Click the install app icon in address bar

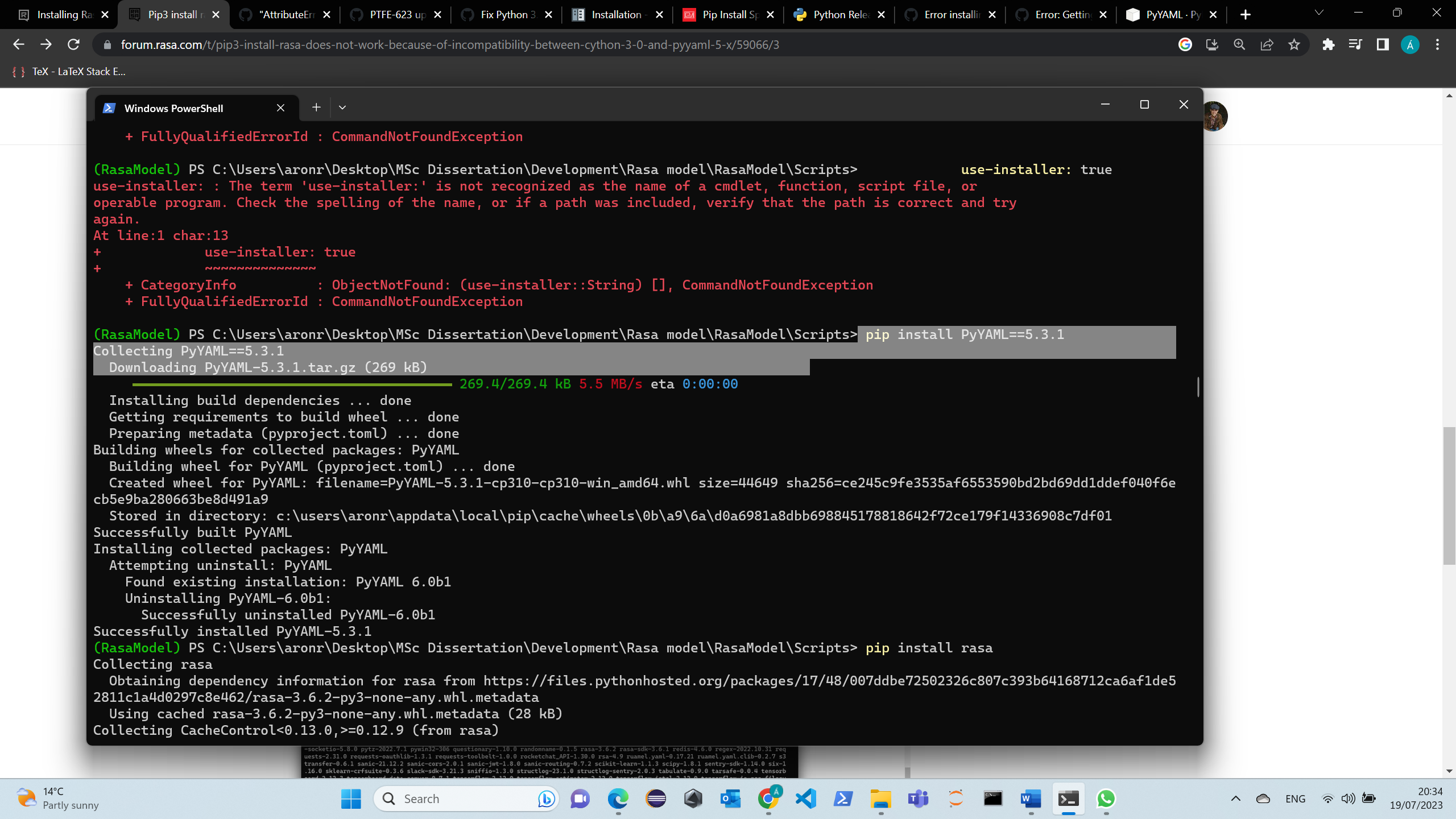[x=1212, y=44]
